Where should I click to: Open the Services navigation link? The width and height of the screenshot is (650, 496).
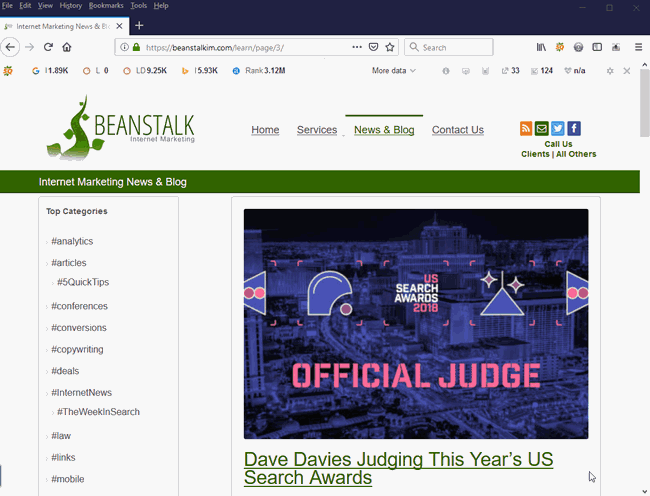(x=317, y=130)
